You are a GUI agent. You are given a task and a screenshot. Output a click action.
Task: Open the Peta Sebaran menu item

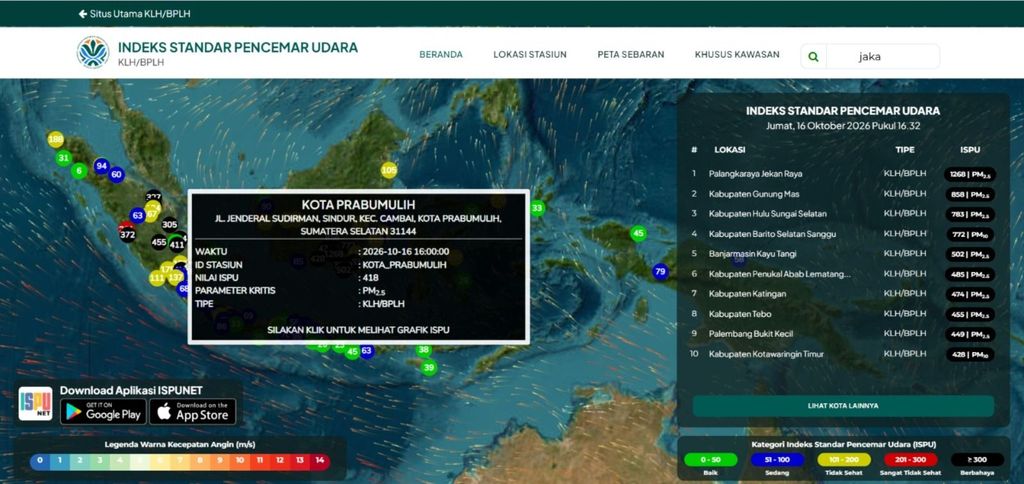[631, 55]
